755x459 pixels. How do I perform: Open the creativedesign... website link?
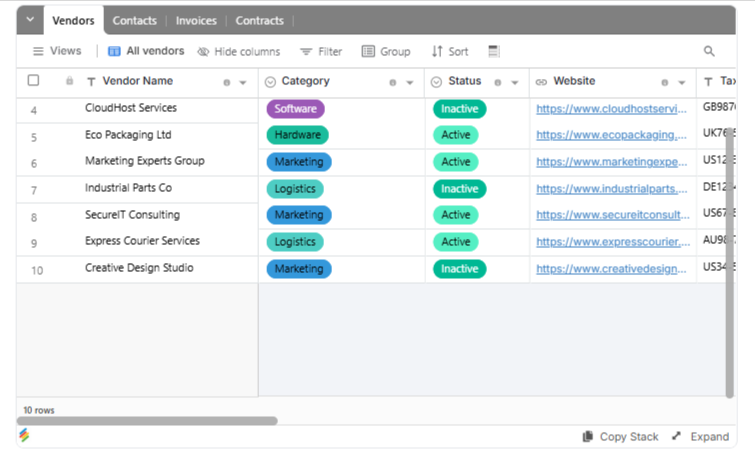pyautogui.click(x=612, y=269)
